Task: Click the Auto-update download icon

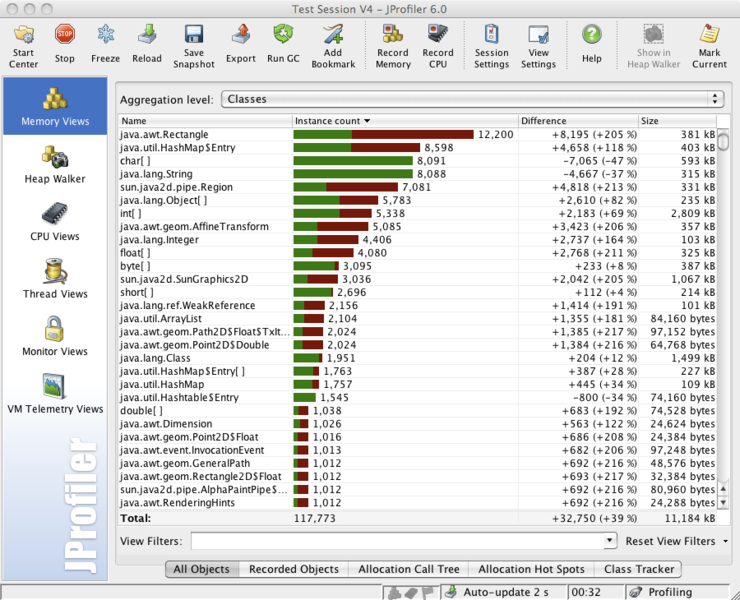Action: (452, 592)
